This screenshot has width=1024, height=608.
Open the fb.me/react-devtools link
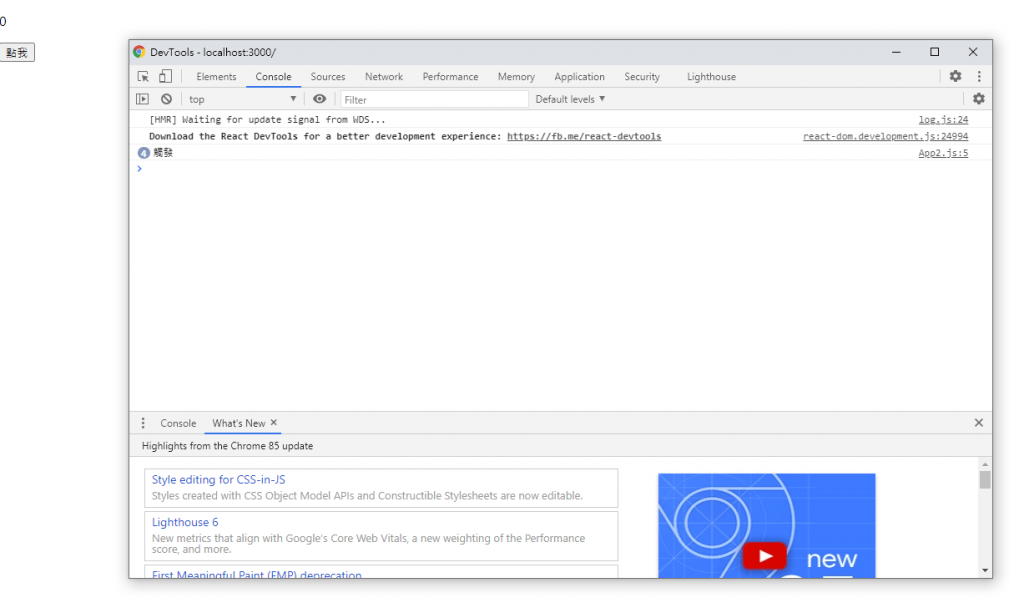pyautogui.click(x=584, y=136)
